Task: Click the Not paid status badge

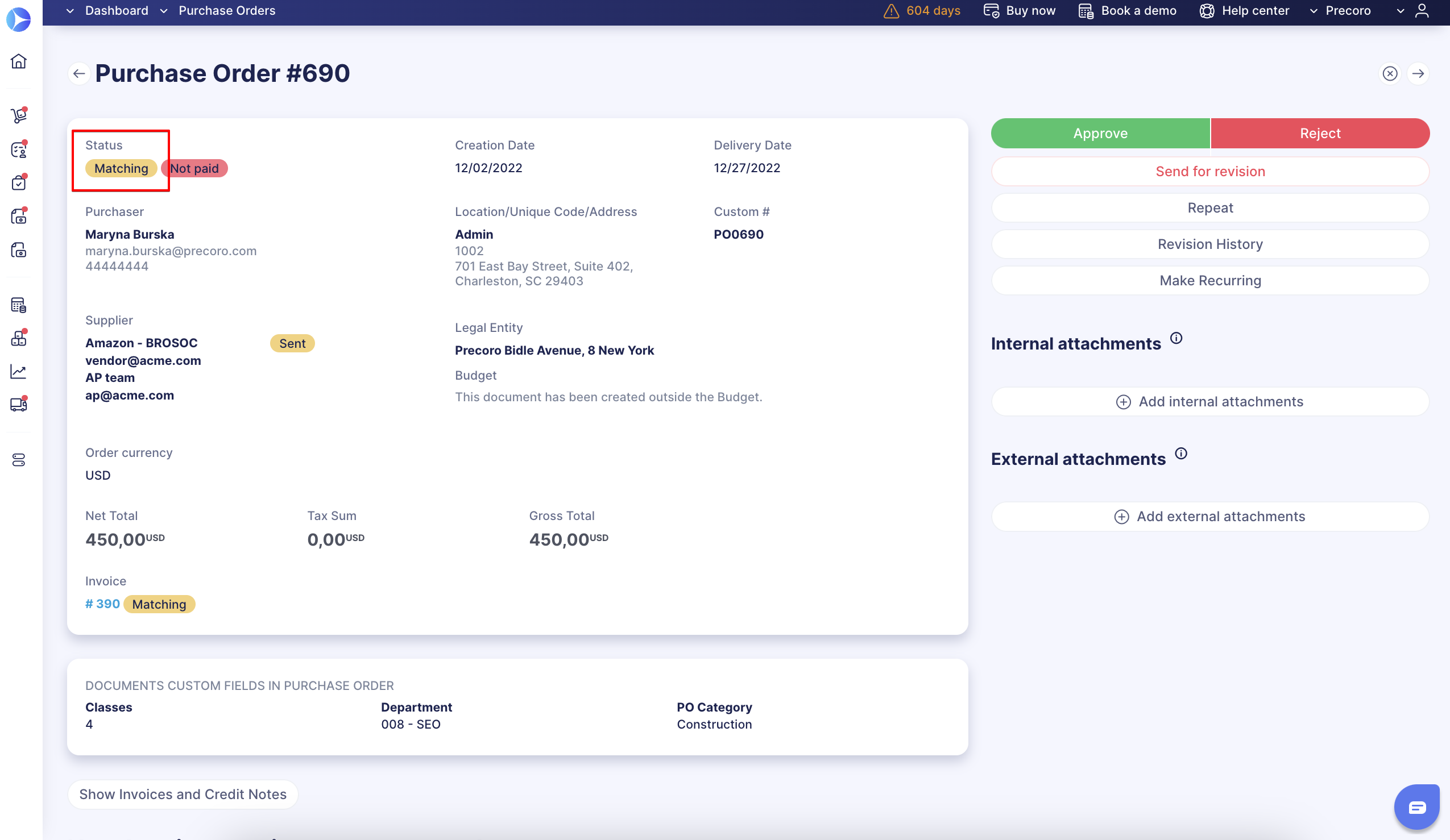Action: coord(194,168)
